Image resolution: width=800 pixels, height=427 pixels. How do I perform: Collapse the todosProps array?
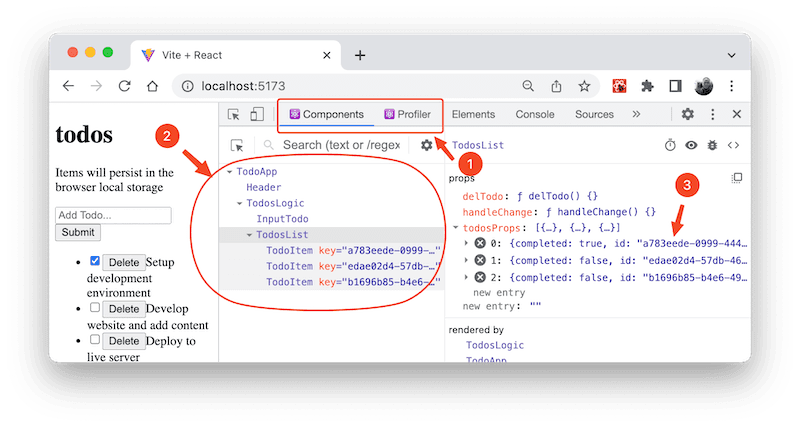coord(456,228)
